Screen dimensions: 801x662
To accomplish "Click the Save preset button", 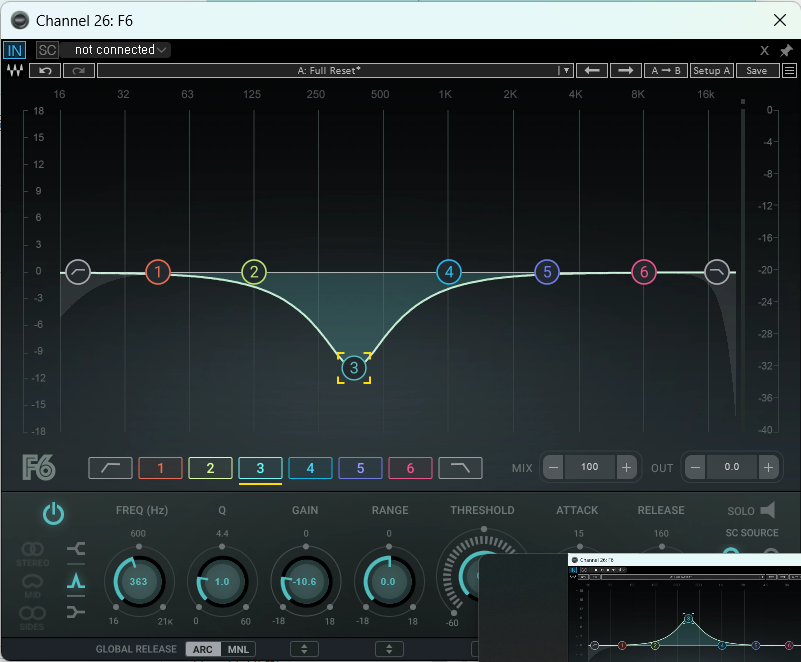I will tap(757, 71).
